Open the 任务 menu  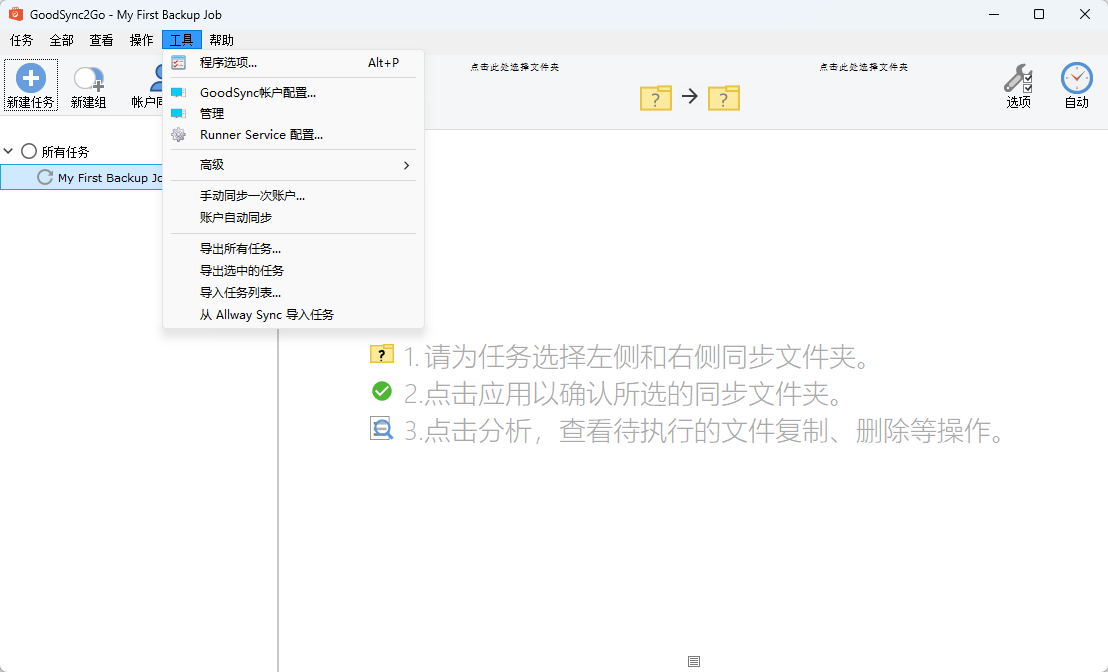point(21,40)
